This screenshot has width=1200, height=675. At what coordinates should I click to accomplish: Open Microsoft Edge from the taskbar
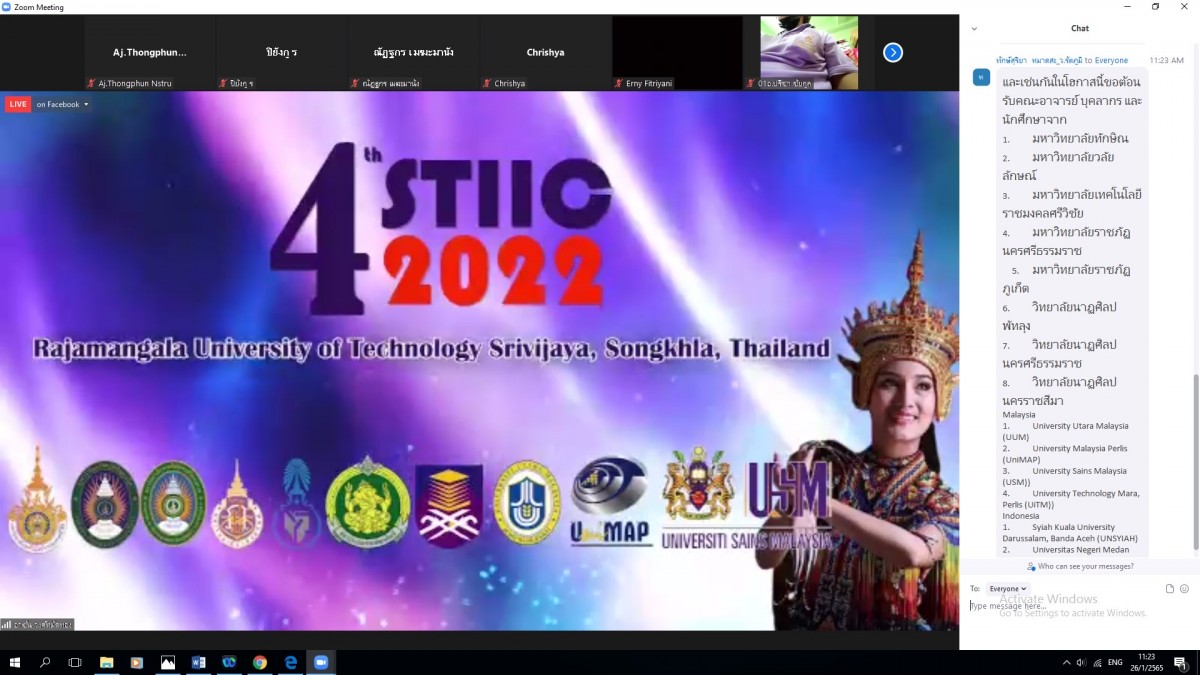coord(291,662)
